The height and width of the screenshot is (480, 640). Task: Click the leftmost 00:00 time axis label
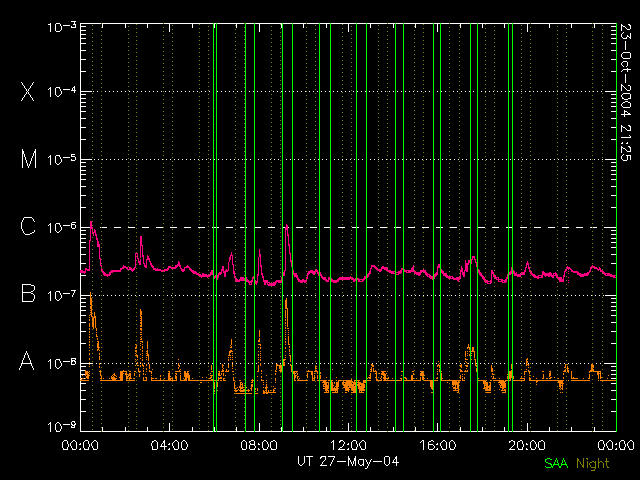(80, 444)
